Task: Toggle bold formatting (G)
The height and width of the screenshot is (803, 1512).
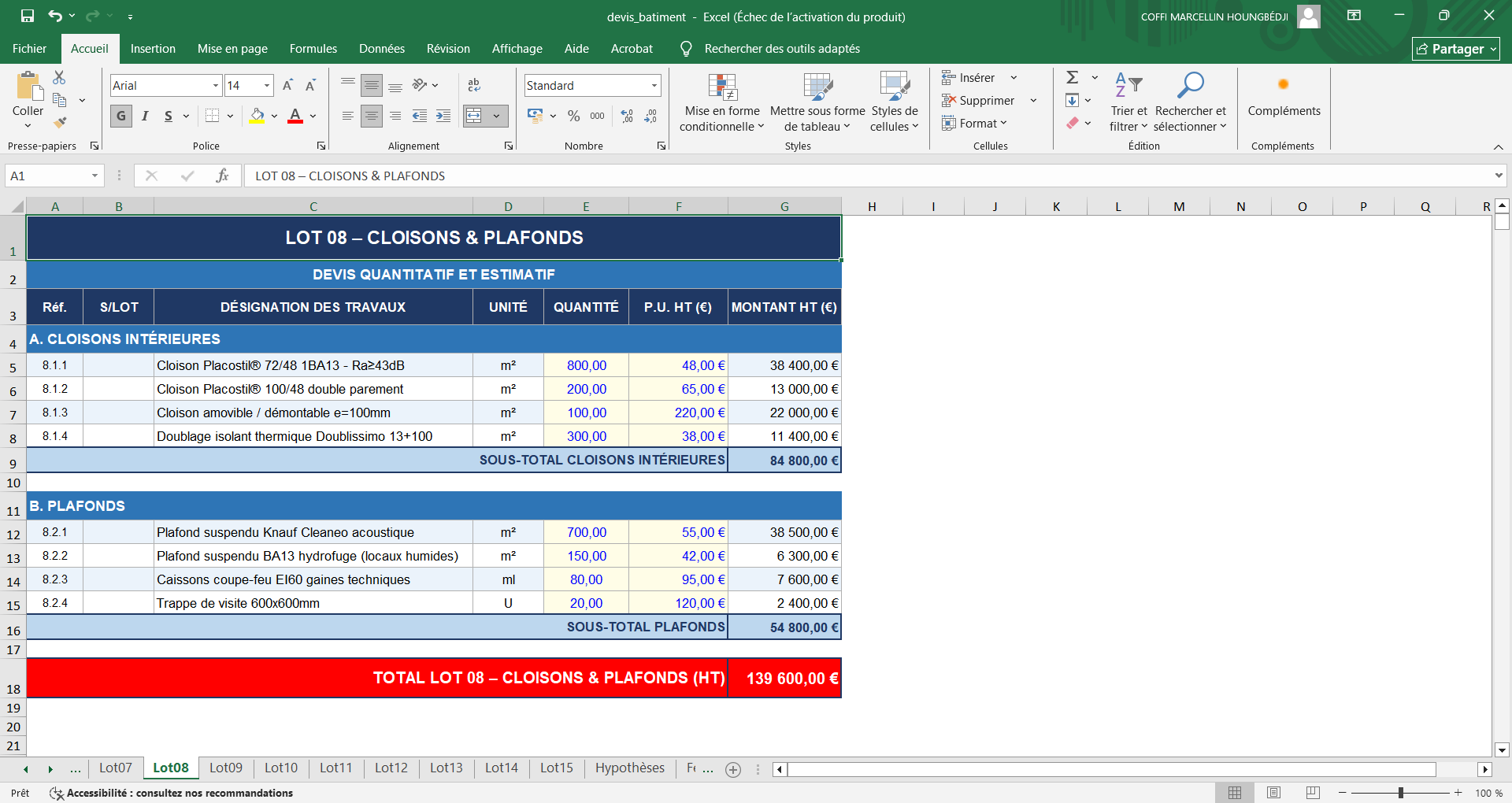Action: point(121,117)
